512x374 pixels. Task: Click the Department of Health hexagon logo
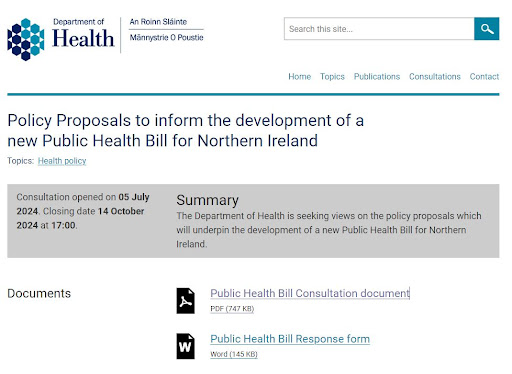(x=26, y=39)
